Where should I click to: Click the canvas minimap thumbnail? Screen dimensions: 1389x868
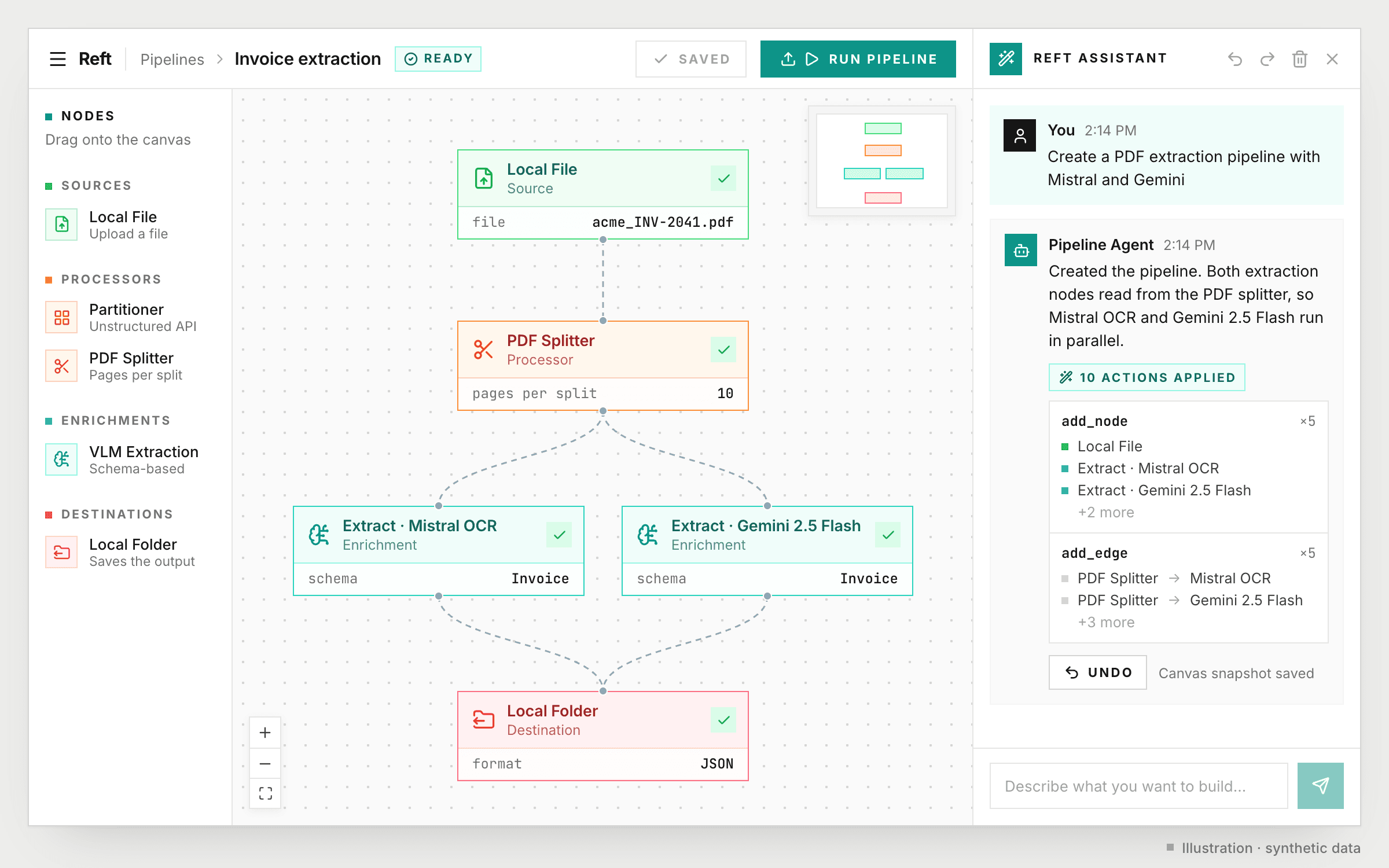tap(882, 161)
